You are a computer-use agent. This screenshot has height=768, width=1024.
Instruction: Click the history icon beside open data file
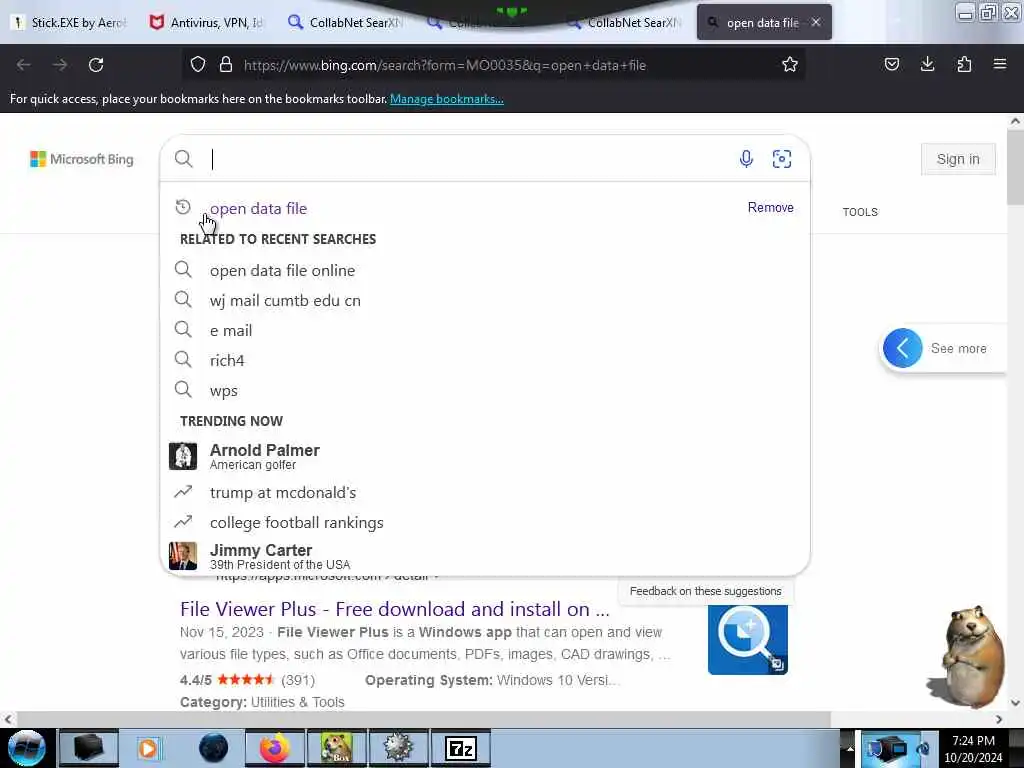pos(184,207)
